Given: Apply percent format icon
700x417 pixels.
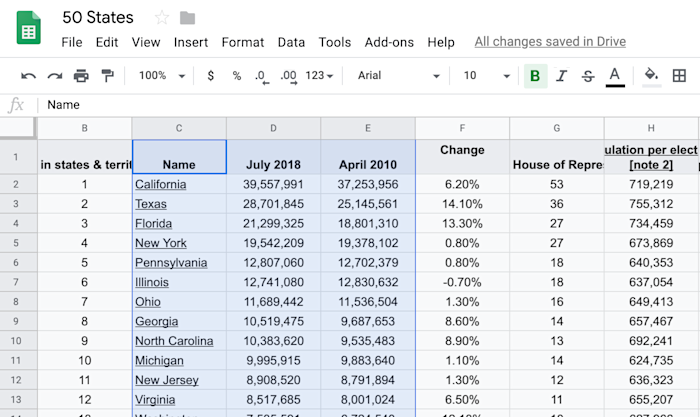Looking at the screenshot, I should [x=237, y=76].
